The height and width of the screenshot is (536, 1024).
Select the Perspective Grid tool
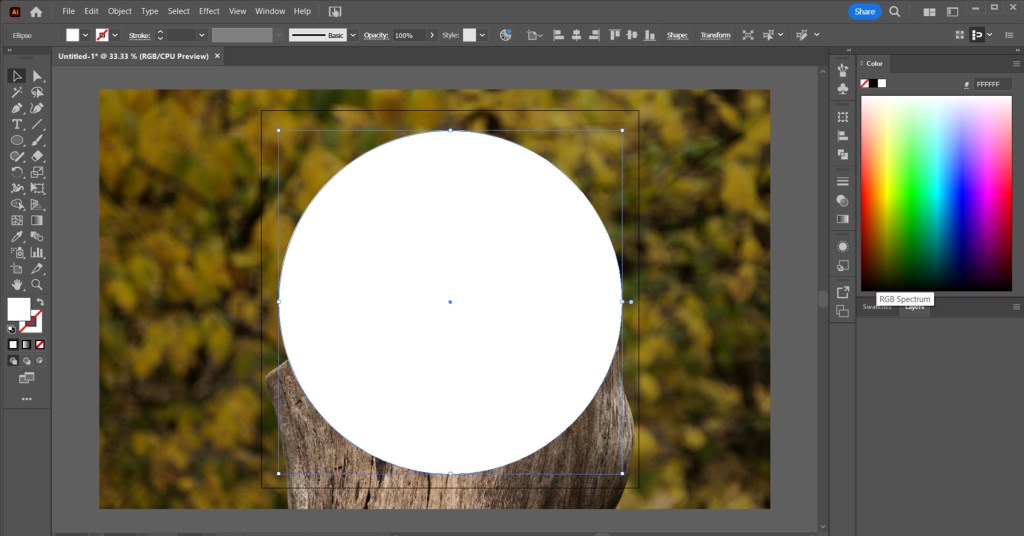37,204
